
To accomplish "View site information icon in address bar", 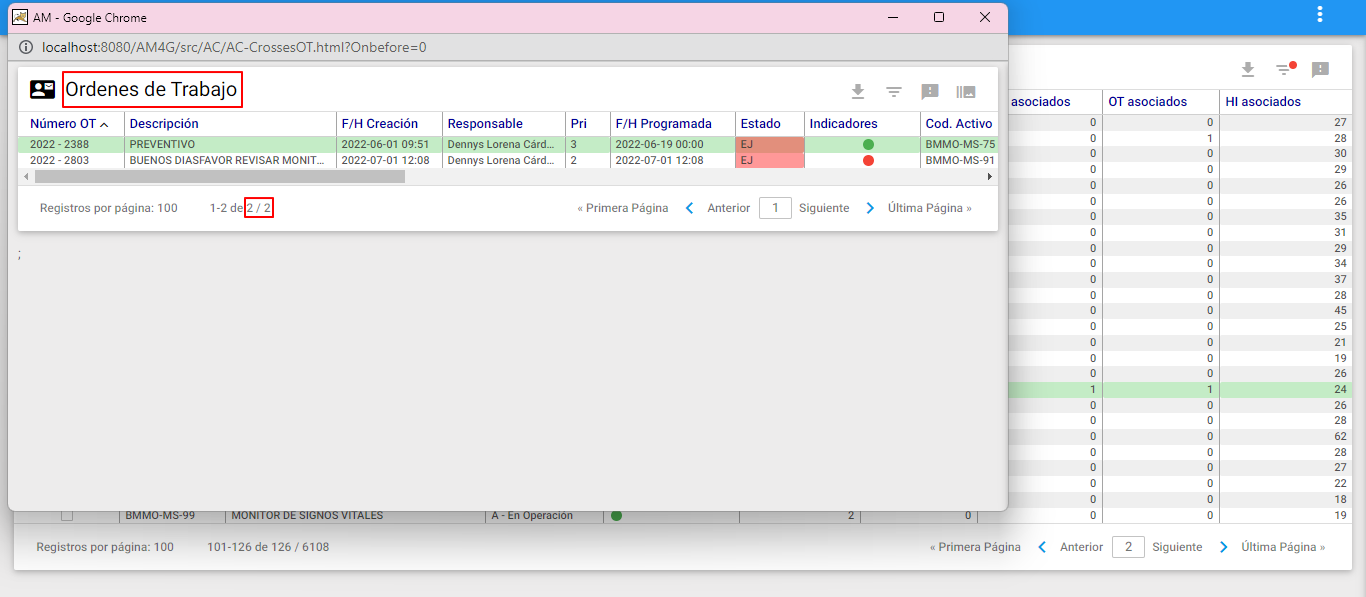I will point(25,47).
